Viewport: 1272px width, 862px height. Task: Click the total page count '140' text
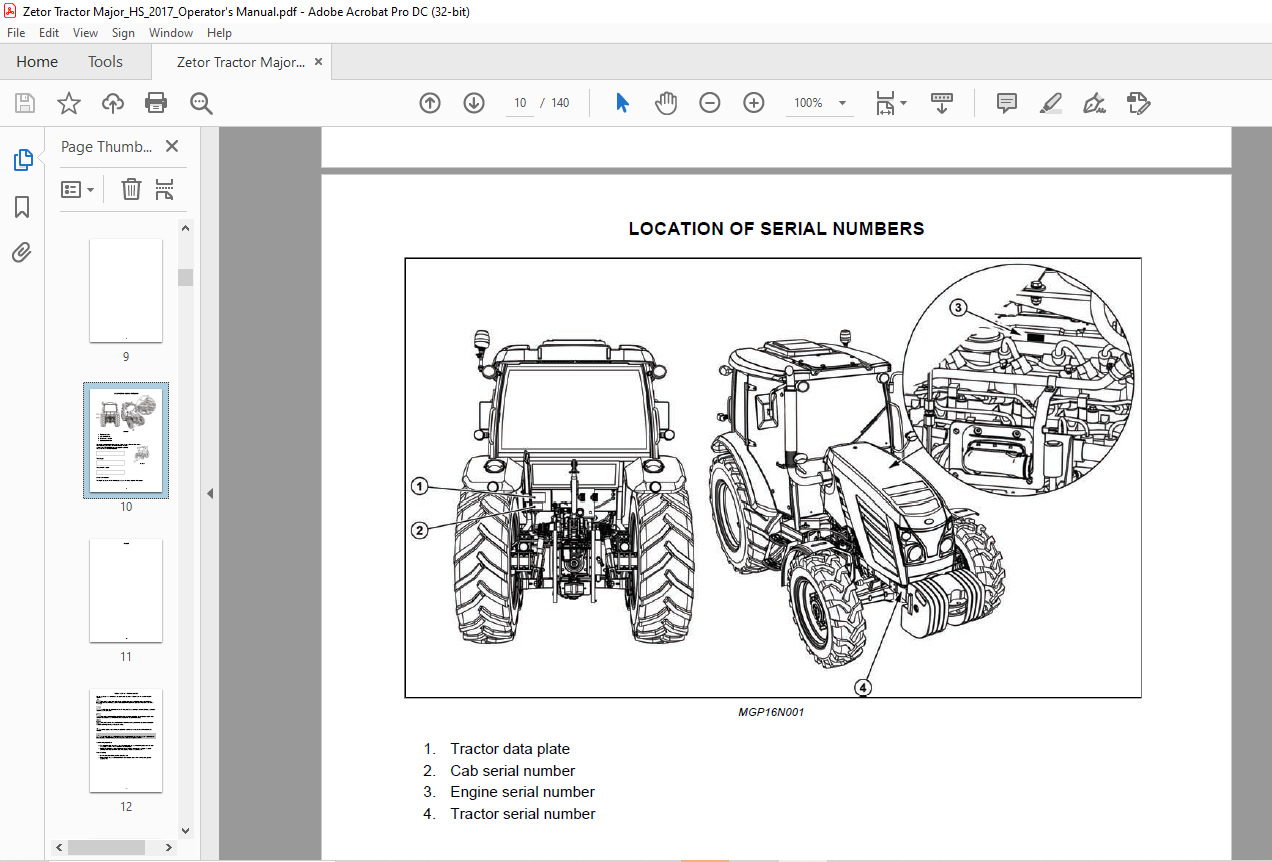(560, 103)
